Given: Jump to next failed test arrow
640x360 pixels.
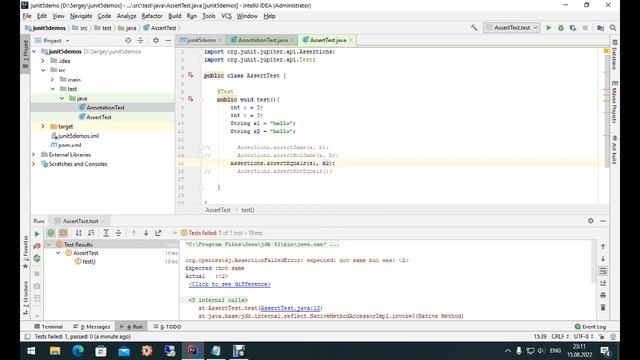Looking at the screenshot, I should pos(146,233).
